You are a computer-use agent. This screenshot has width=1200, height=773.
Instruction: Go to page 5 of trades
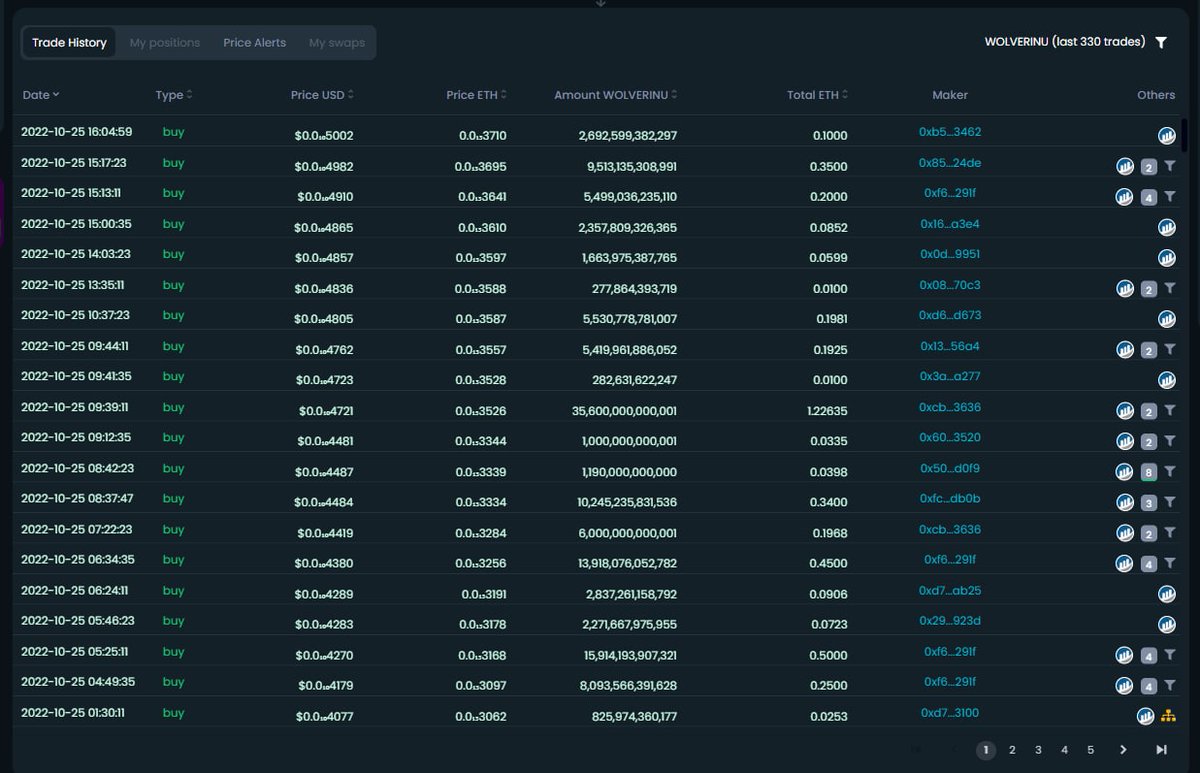pyautogui.click(x=1090, y=750)
